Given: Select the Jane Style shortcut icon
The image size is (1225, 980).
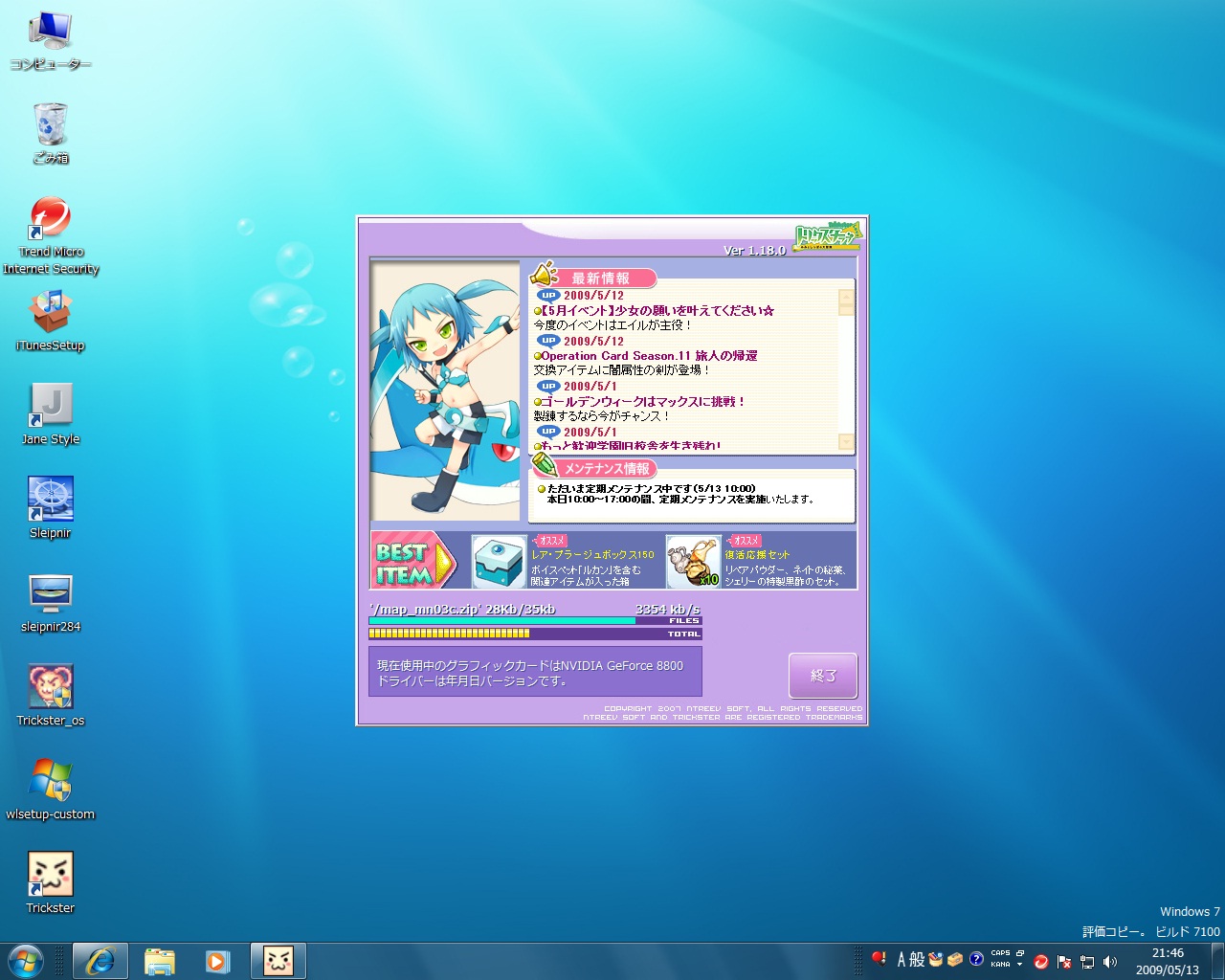Looking at the screenshot, I should pyautogui.click(x=51, y=414).
